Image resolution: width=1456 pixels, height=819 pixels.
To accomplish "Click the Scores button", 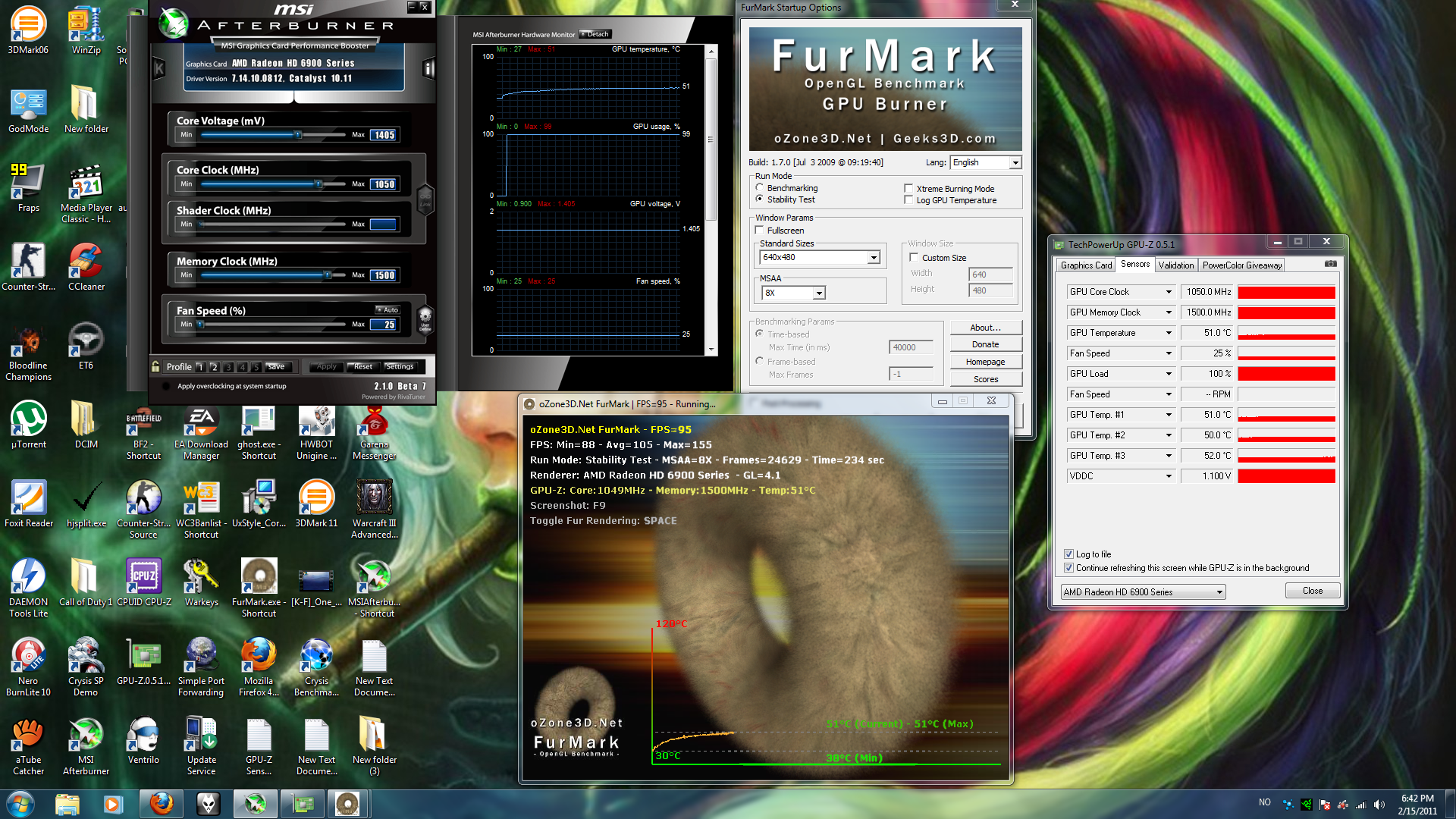I will (985, 379).
